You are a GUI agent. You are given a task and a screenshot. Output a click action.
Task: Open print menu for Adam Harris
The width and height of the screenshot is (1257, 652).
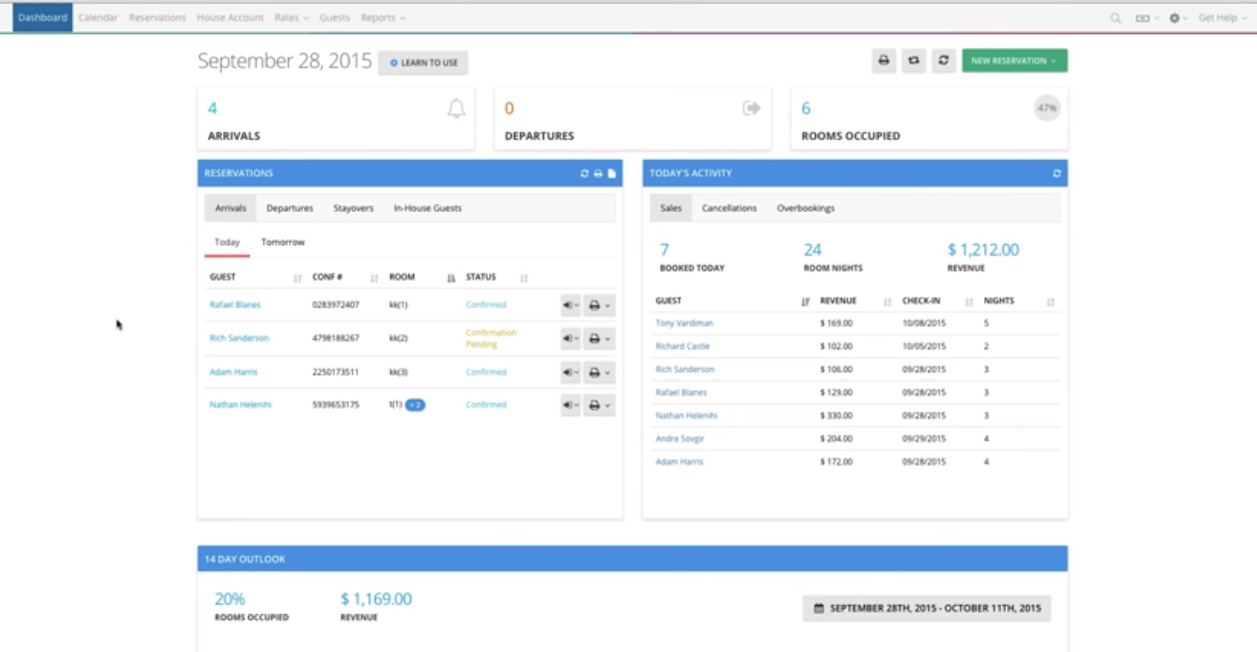point(599,372)
